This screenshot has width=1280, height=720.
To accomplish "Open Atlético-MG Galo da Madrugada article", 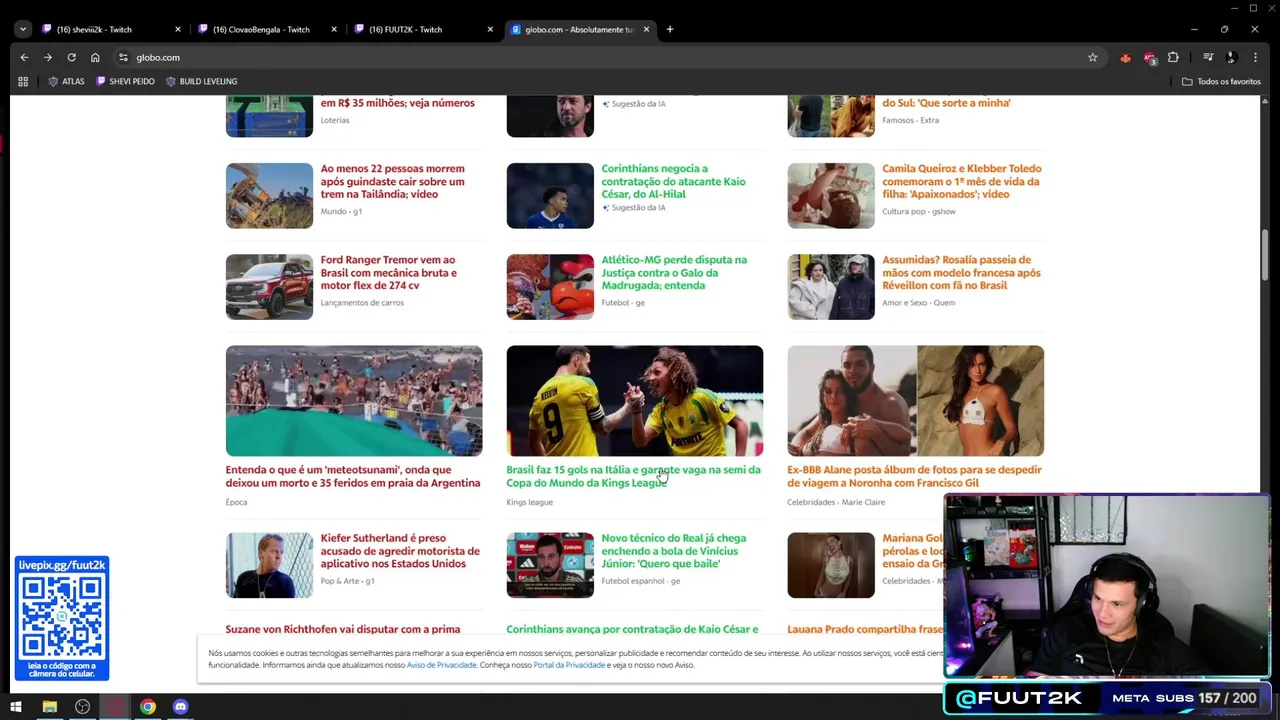I will (x=674, y=272).
